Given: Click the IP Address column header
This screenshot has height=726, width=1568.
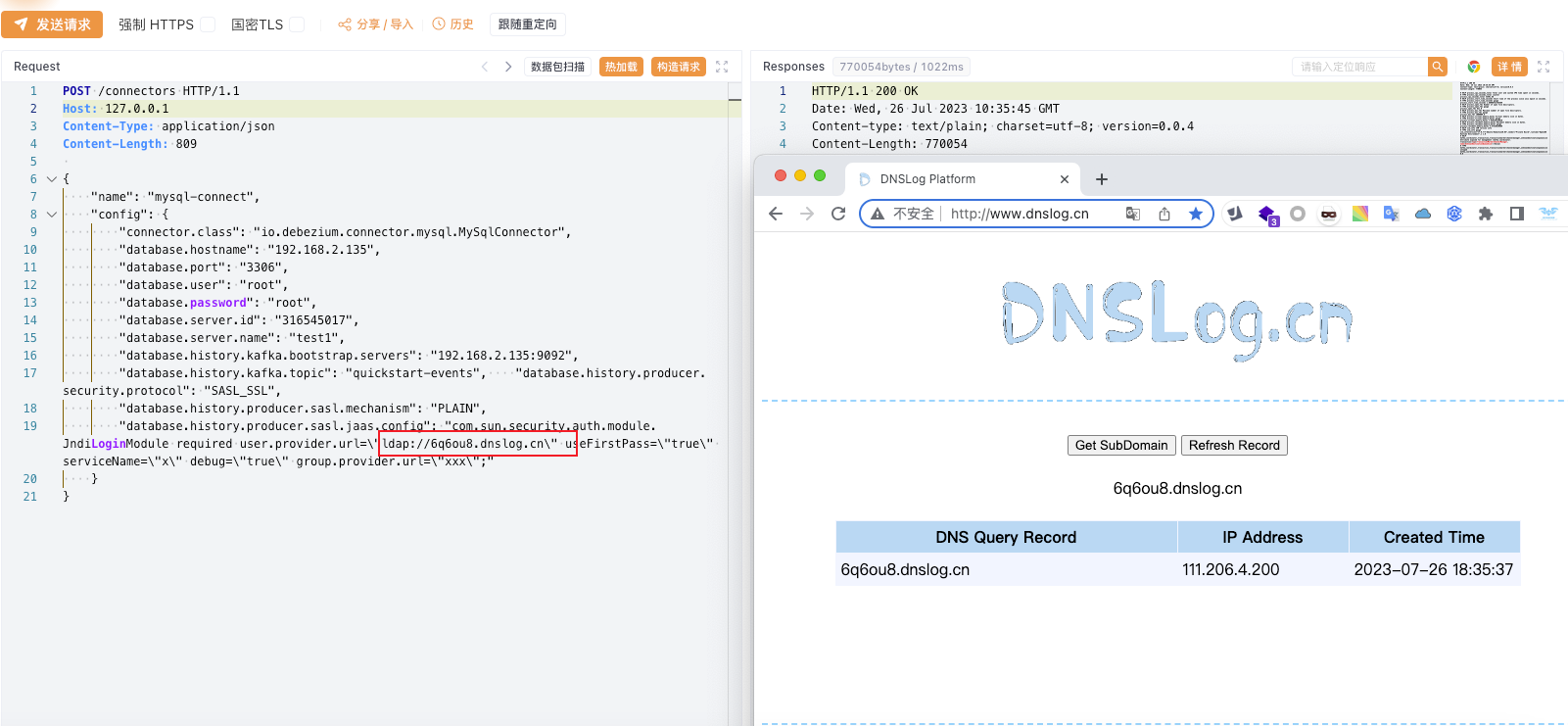Looking at the screenshot, I should (1262, 537).
